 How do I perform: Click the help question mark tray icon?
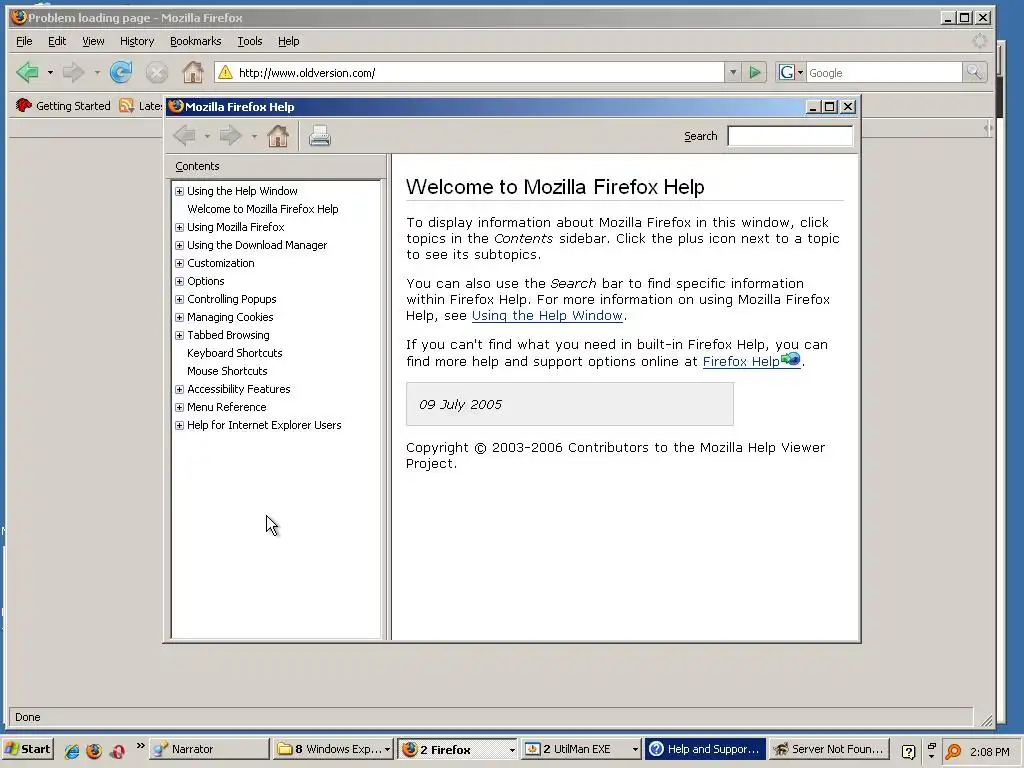(908, 752)
